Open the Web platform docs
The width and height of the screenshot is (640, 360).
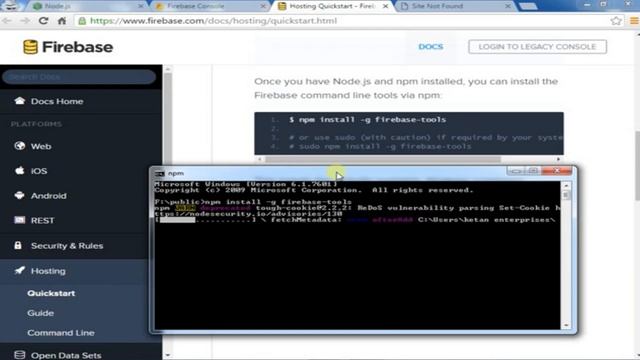(x=41, y=146)
